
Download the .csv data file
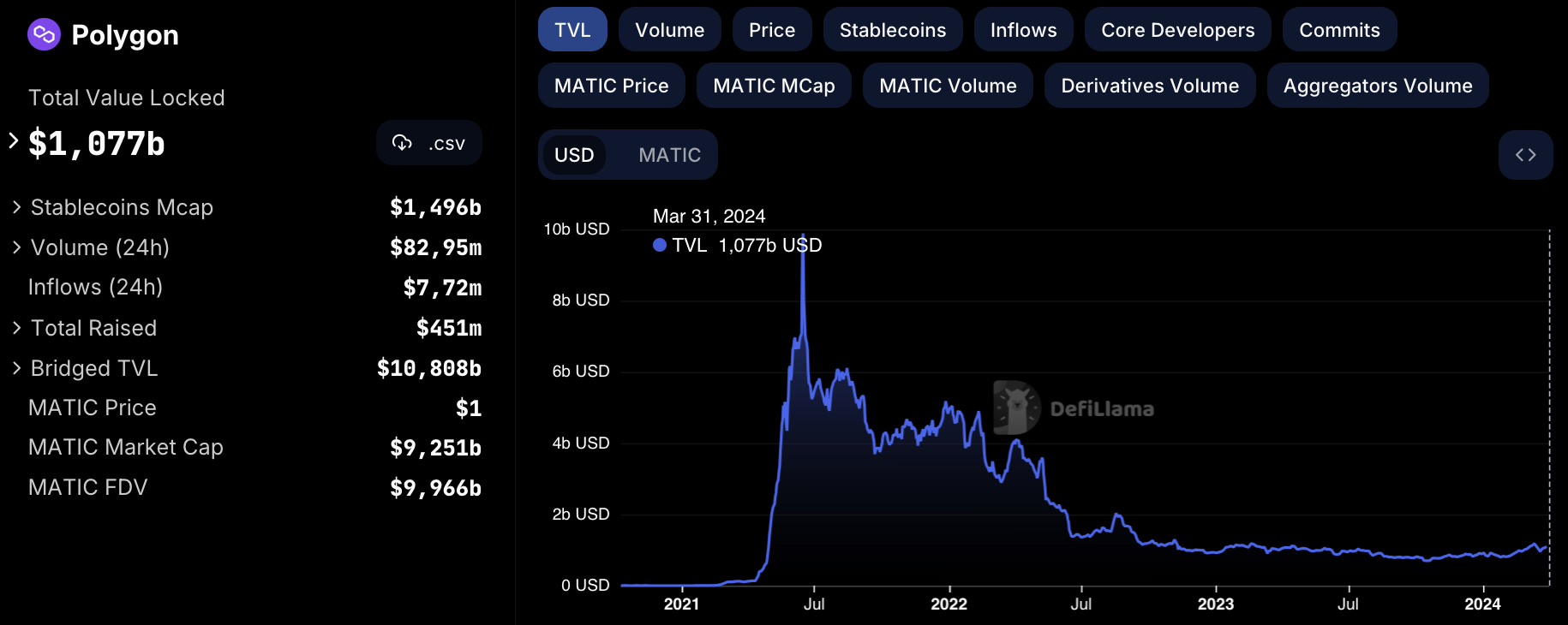(429, 143)
